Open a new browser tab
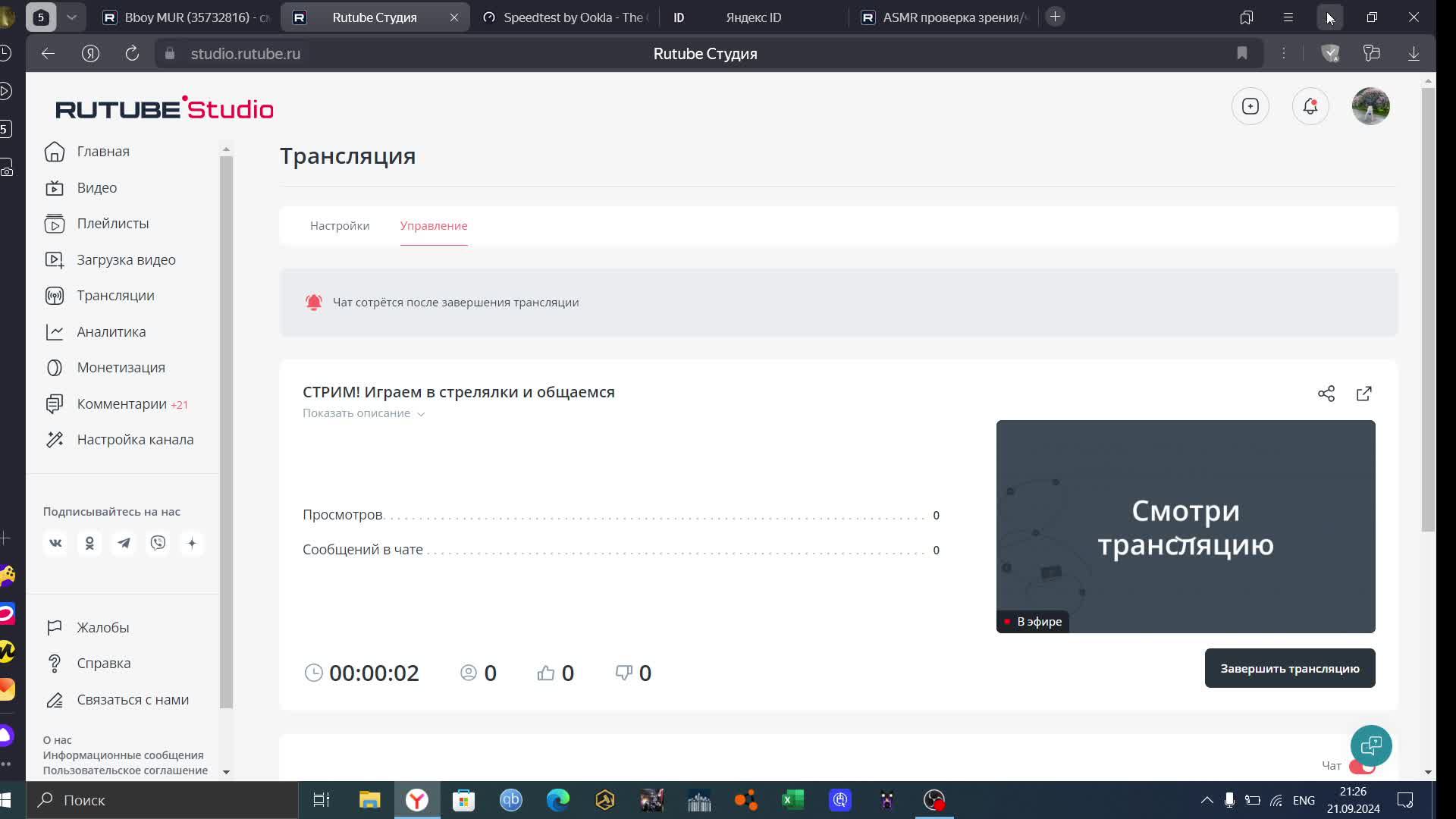 point(1055,17)
